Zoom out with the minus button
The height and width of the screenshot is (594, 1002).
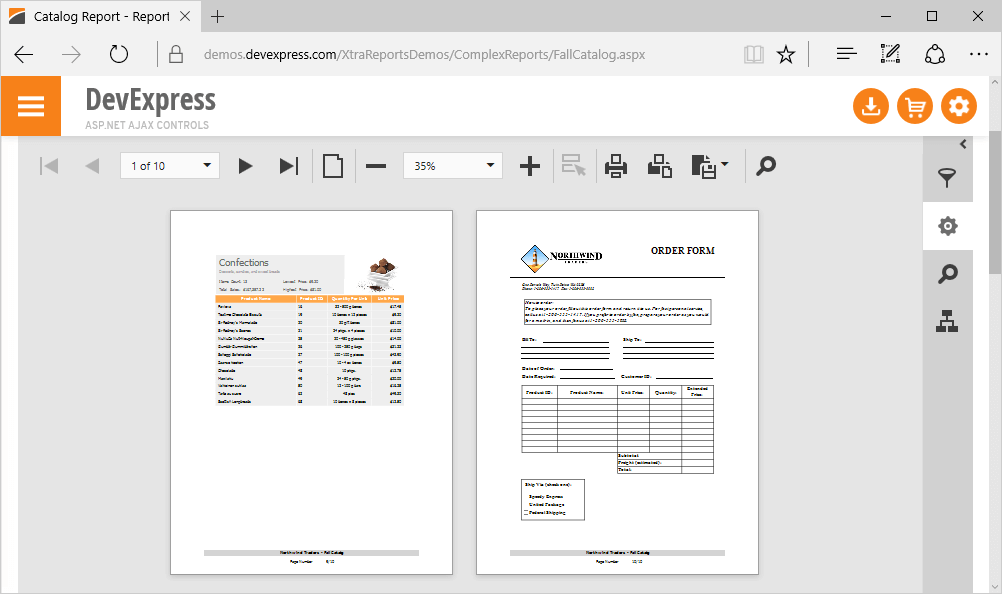coord(376,166)
